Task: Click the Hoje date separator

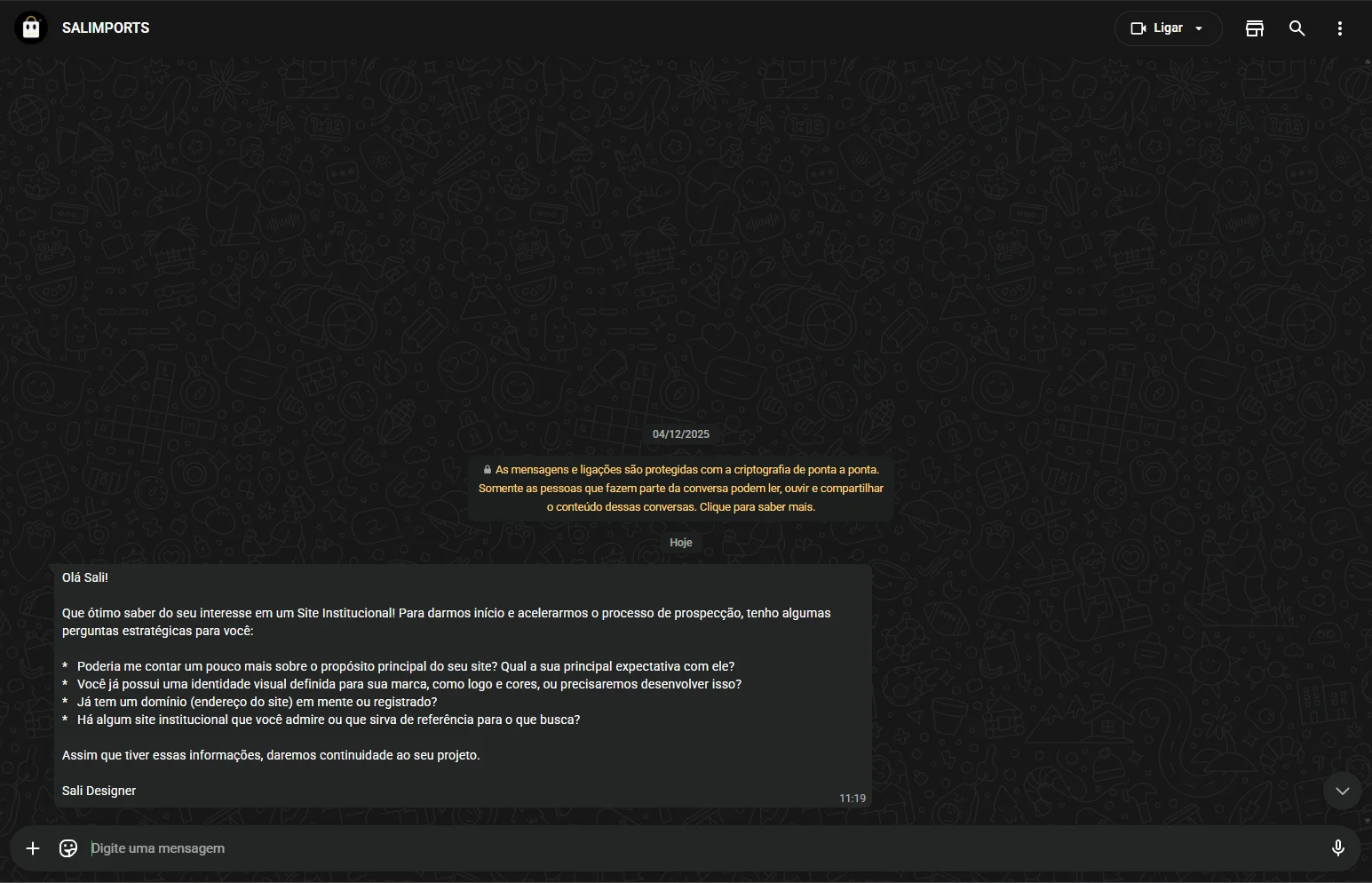Action: pos(681,543)
